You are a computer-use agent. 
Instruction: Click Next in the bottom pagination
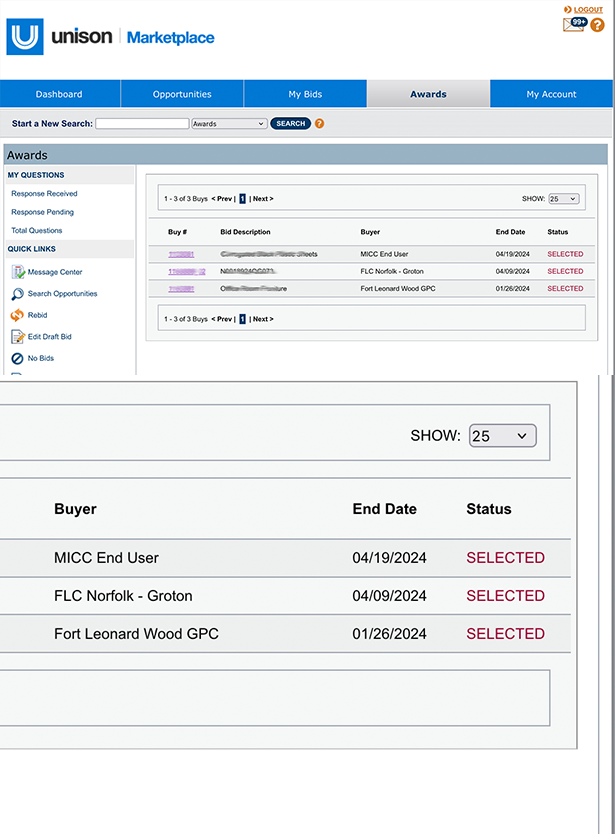[x=262, y=319]
